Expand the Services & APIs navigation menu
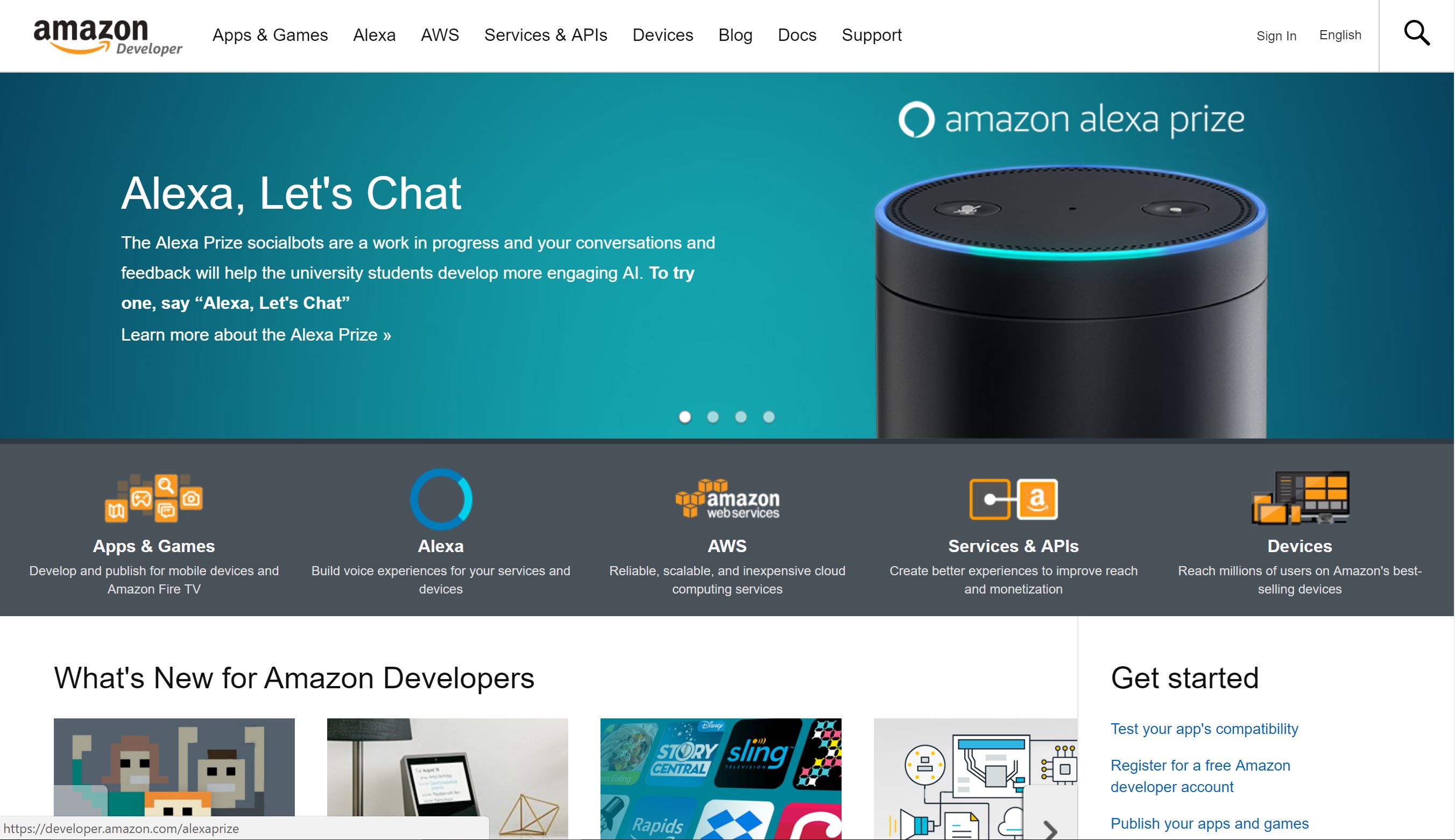The width and height of the screenshot is (1455, 840). (546, 35)
